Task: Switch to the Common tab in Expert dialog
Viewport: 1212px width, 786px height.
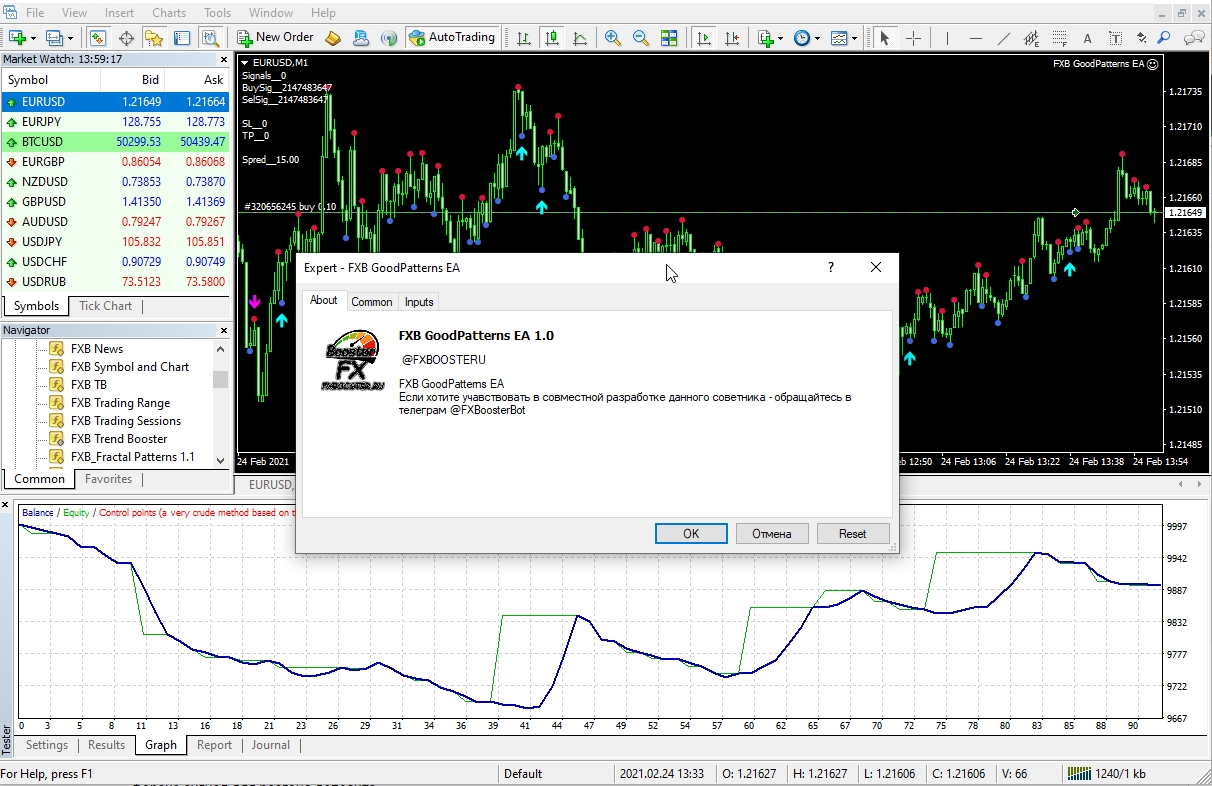Action: coord(372,302)
